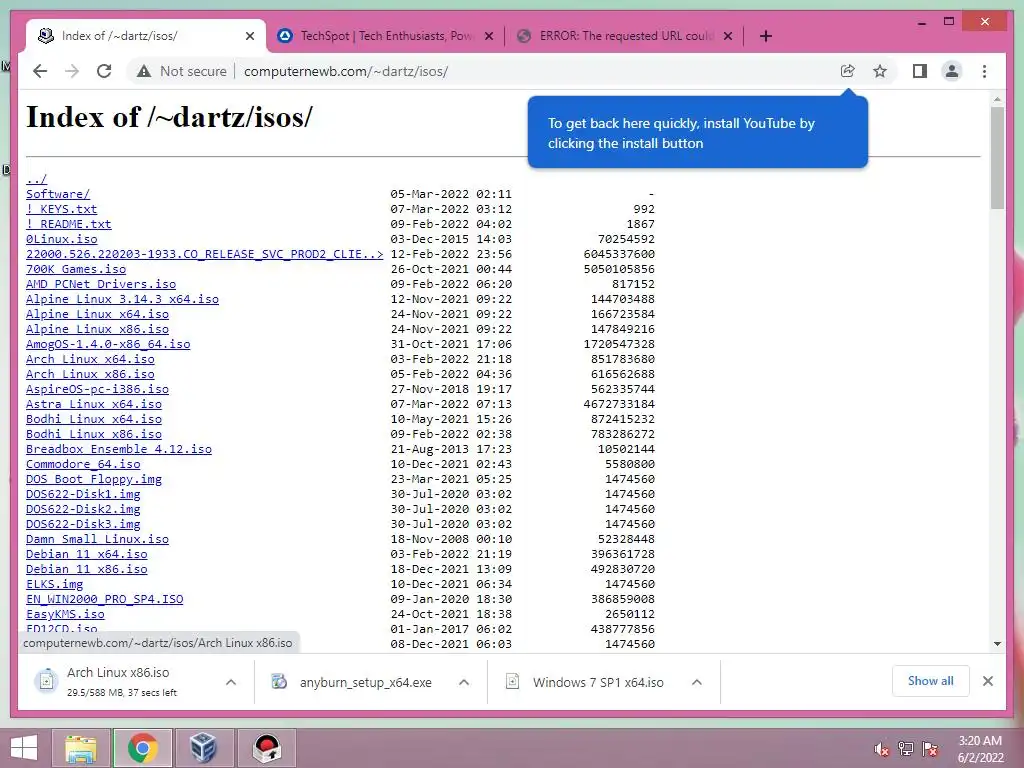This screenshot has width=1024, height=768.
Task: Download DOS Boot Floppy.img
Action: click(93, 479)
